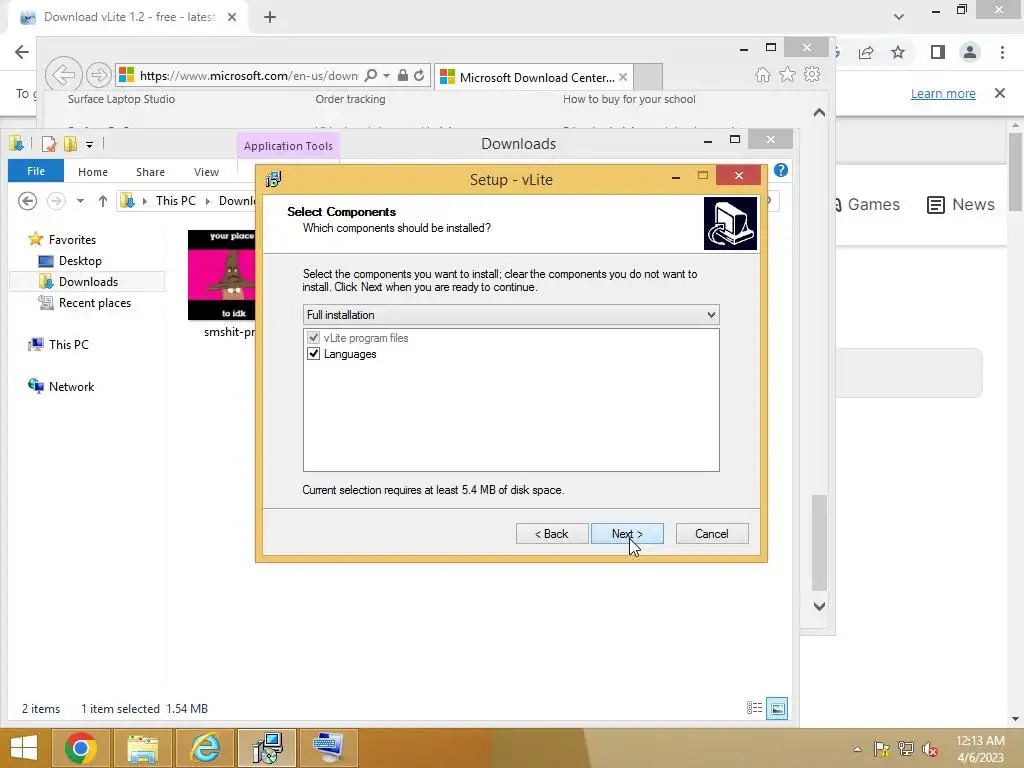Image resolution: width=1024 pixels, height=768 pixels.
Task: Go Back in the vLite setup wizard
Action: [x=552, y=534]
